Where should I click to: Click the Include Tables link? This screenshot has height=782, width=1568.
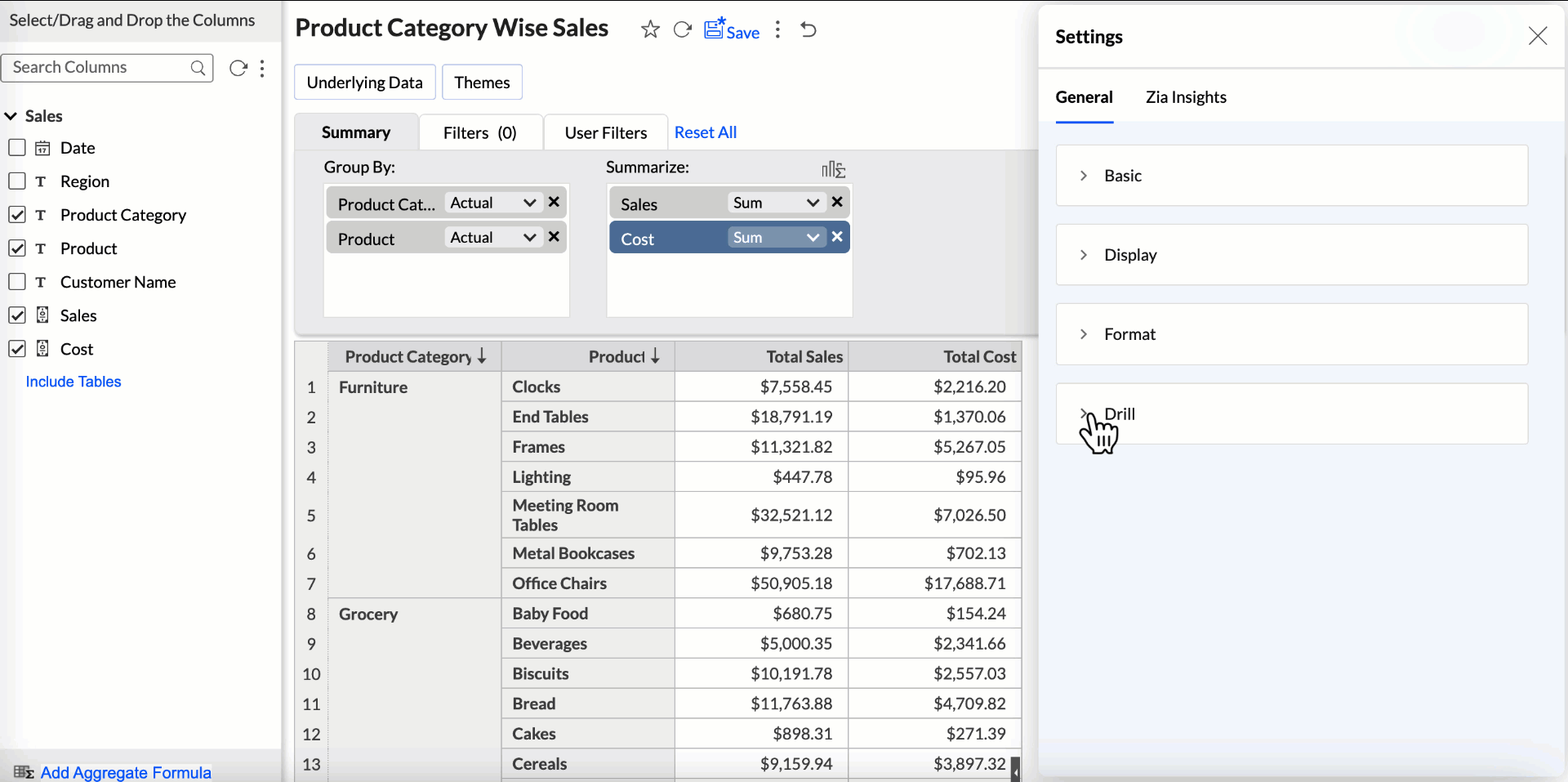pos(73,382)
